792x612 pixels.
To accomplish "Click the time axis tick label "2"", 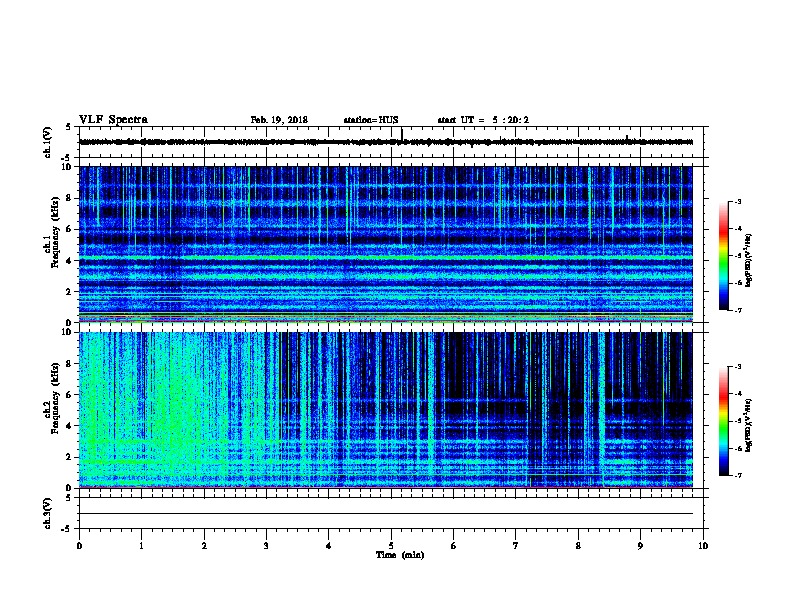I will pyautogui.click(x=204, y=546).
